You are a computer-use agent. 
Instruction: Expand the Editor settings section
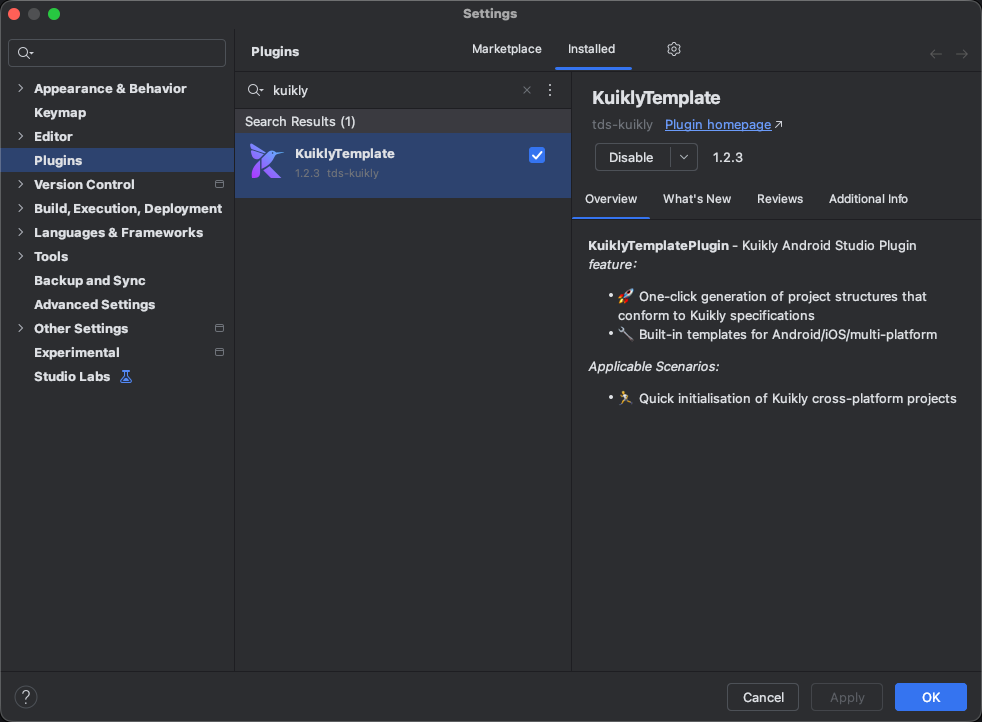pos(21,136)
